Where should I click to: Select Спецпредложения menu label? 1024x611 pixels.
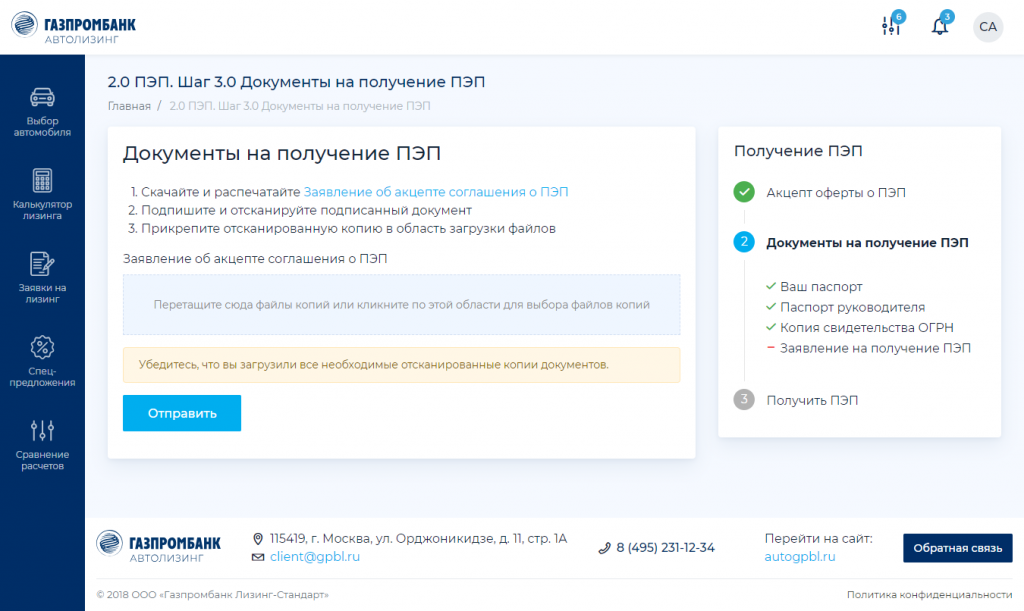(42, 377)
